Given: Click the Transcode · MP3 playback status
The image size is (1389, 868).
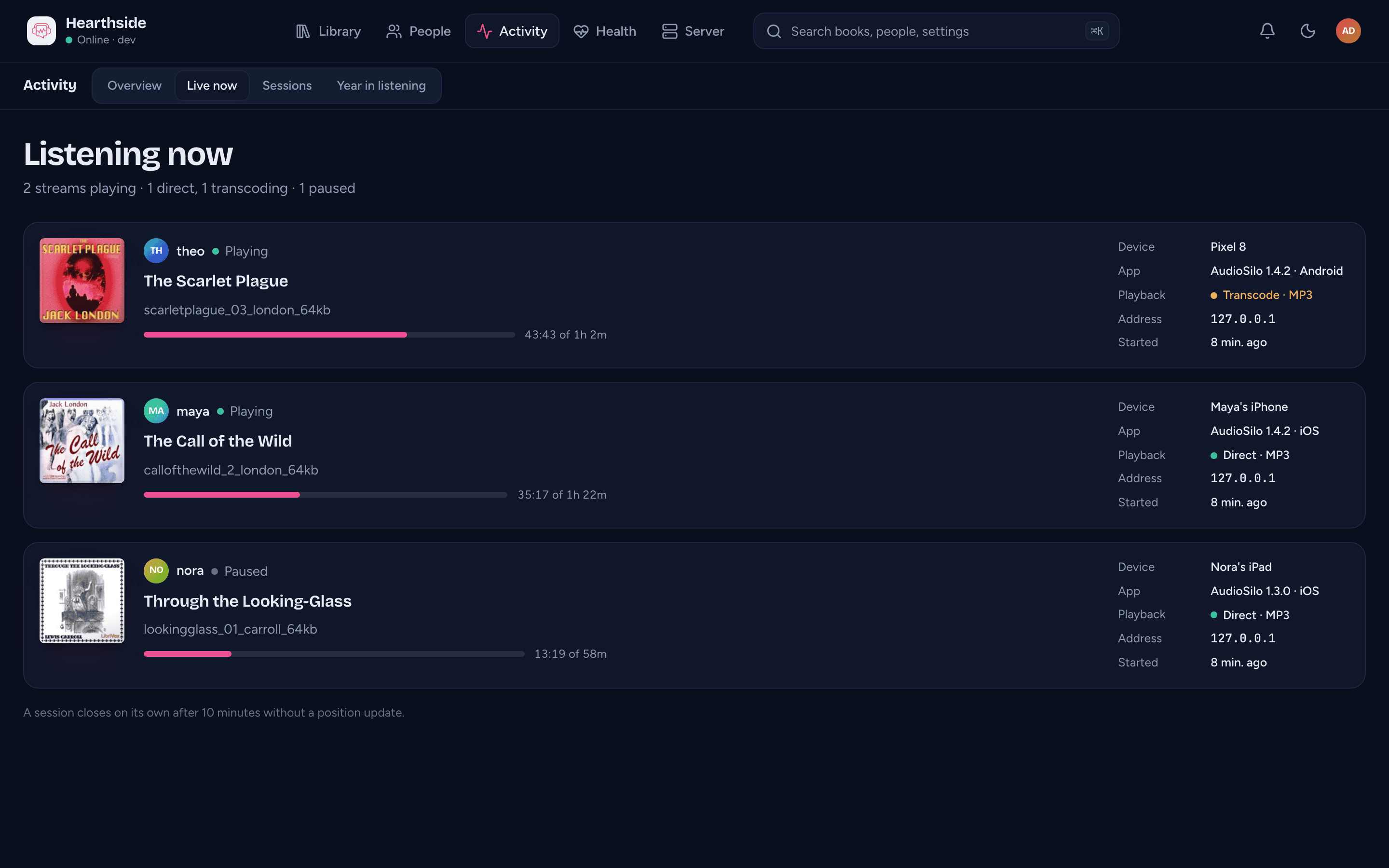Looking at the screenshot, I should pyautogui.click(x=1262, y=295).
